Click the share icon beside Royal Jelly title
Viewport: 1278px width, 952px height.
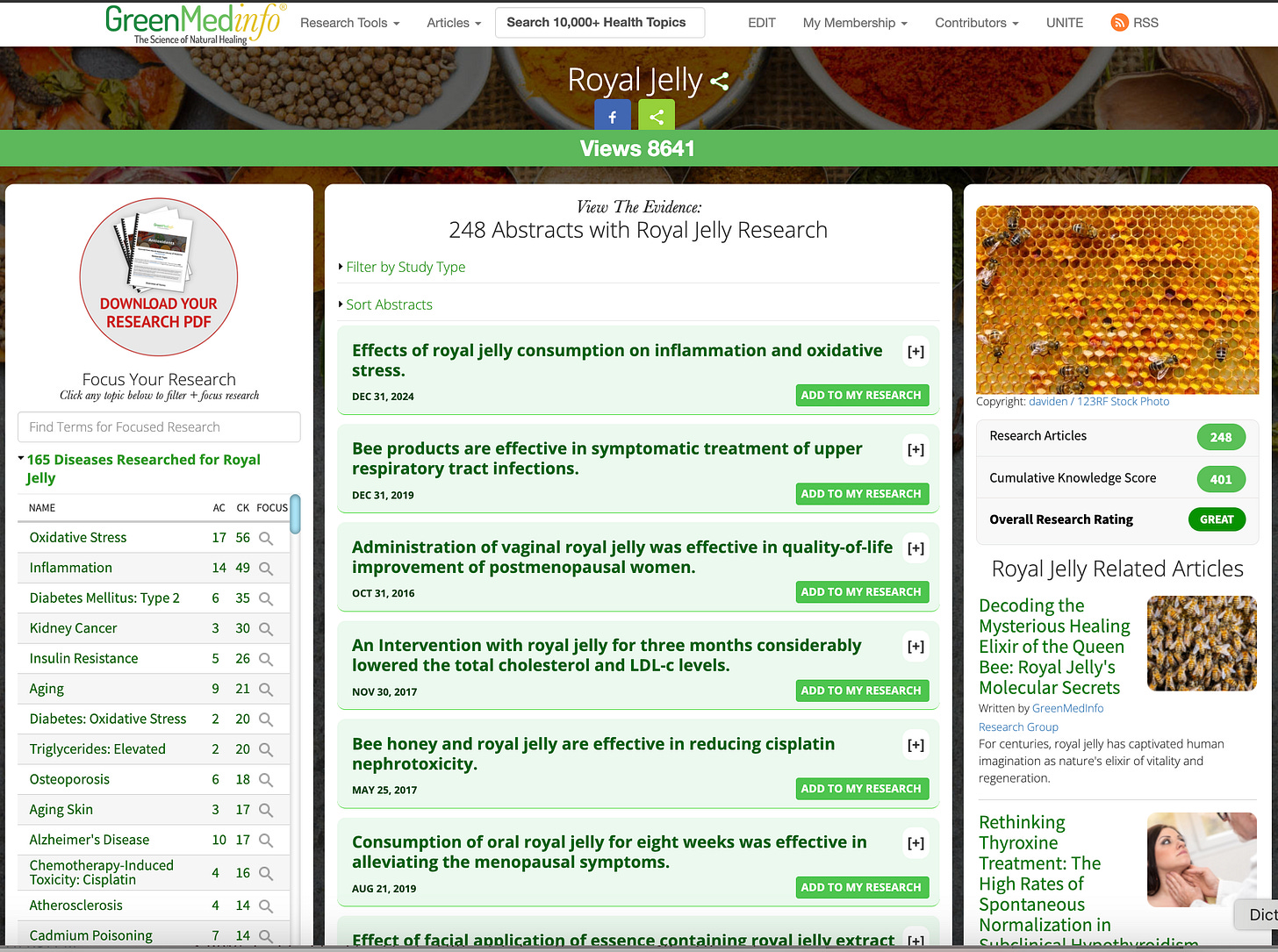coord(720,82)
